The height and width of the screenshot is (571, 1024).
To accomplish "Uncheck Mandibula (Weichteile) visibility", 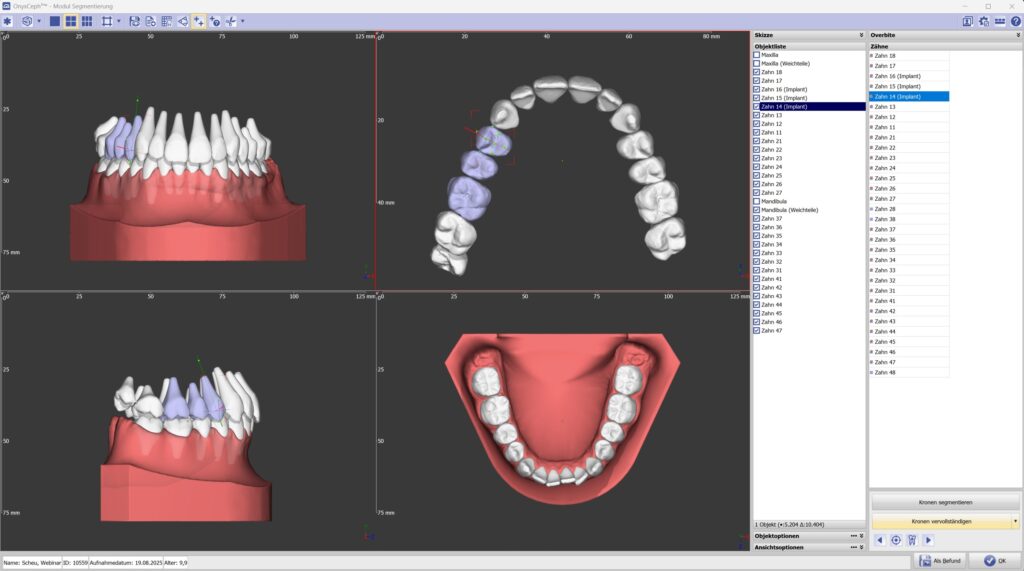I will [757, 210].
